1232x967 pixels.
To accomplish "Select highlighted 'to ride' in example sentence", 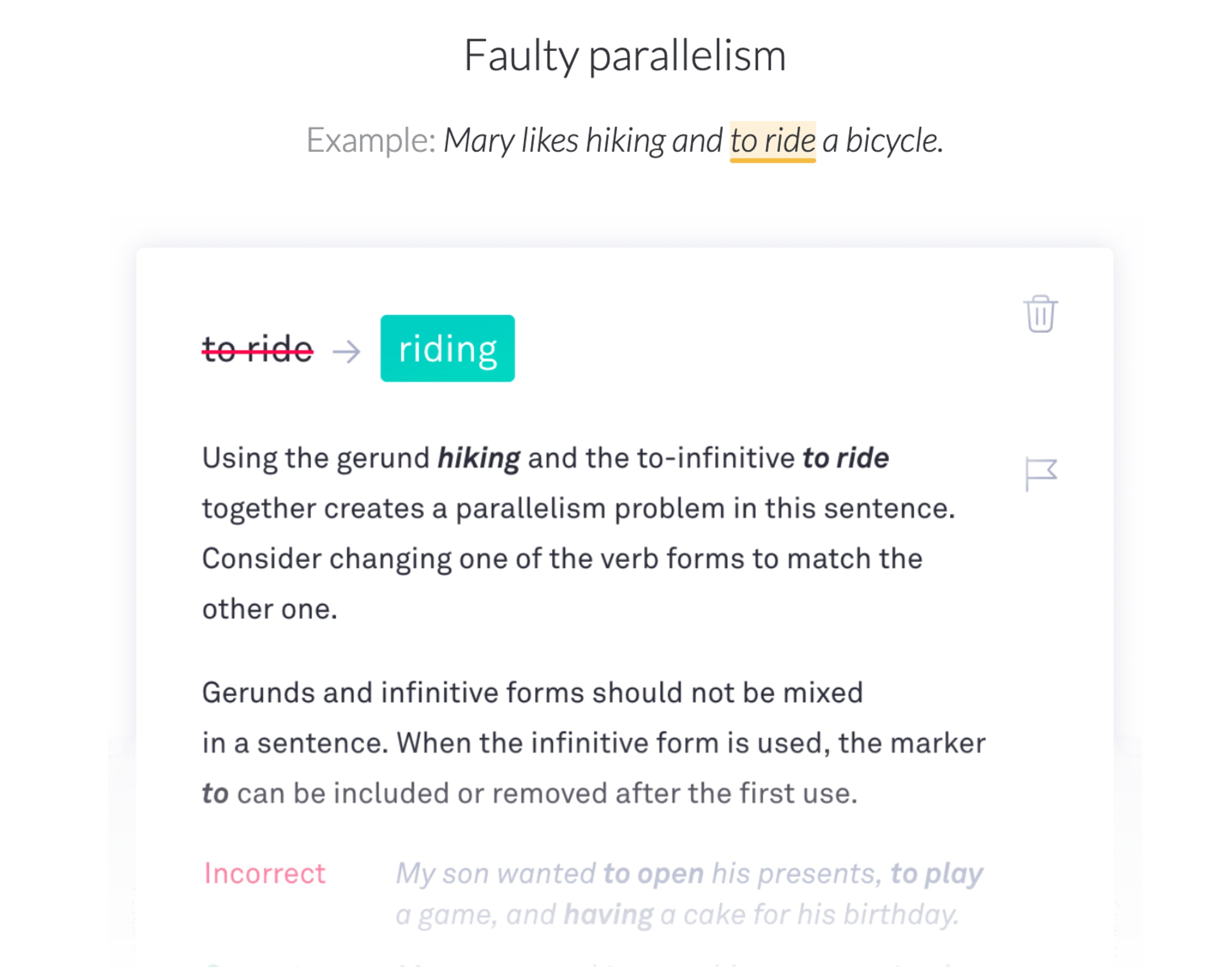I will pyautogui.click(x=772, y=141).
